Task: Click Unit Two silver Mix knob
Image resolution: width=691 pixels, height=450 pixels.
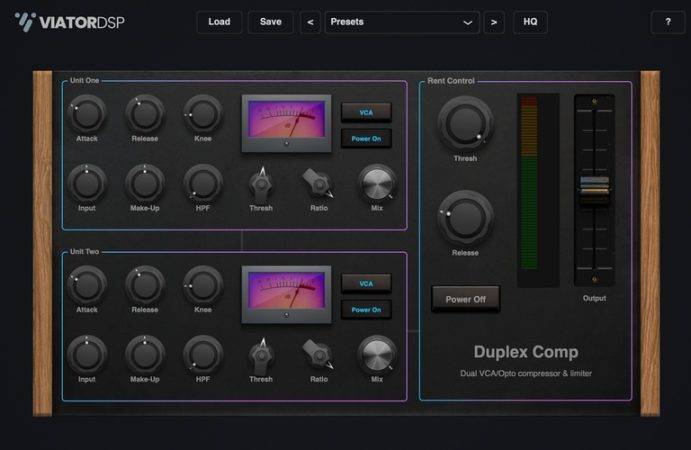Action: [x=377, y=355]
